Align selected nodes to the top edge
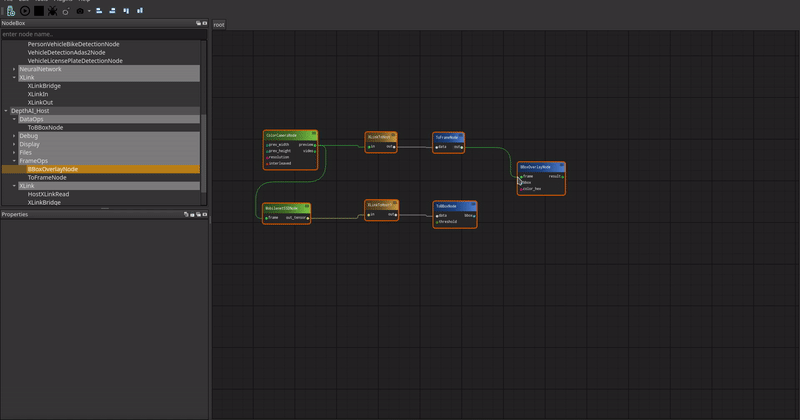Screen dimensions: 800x420 126,11
